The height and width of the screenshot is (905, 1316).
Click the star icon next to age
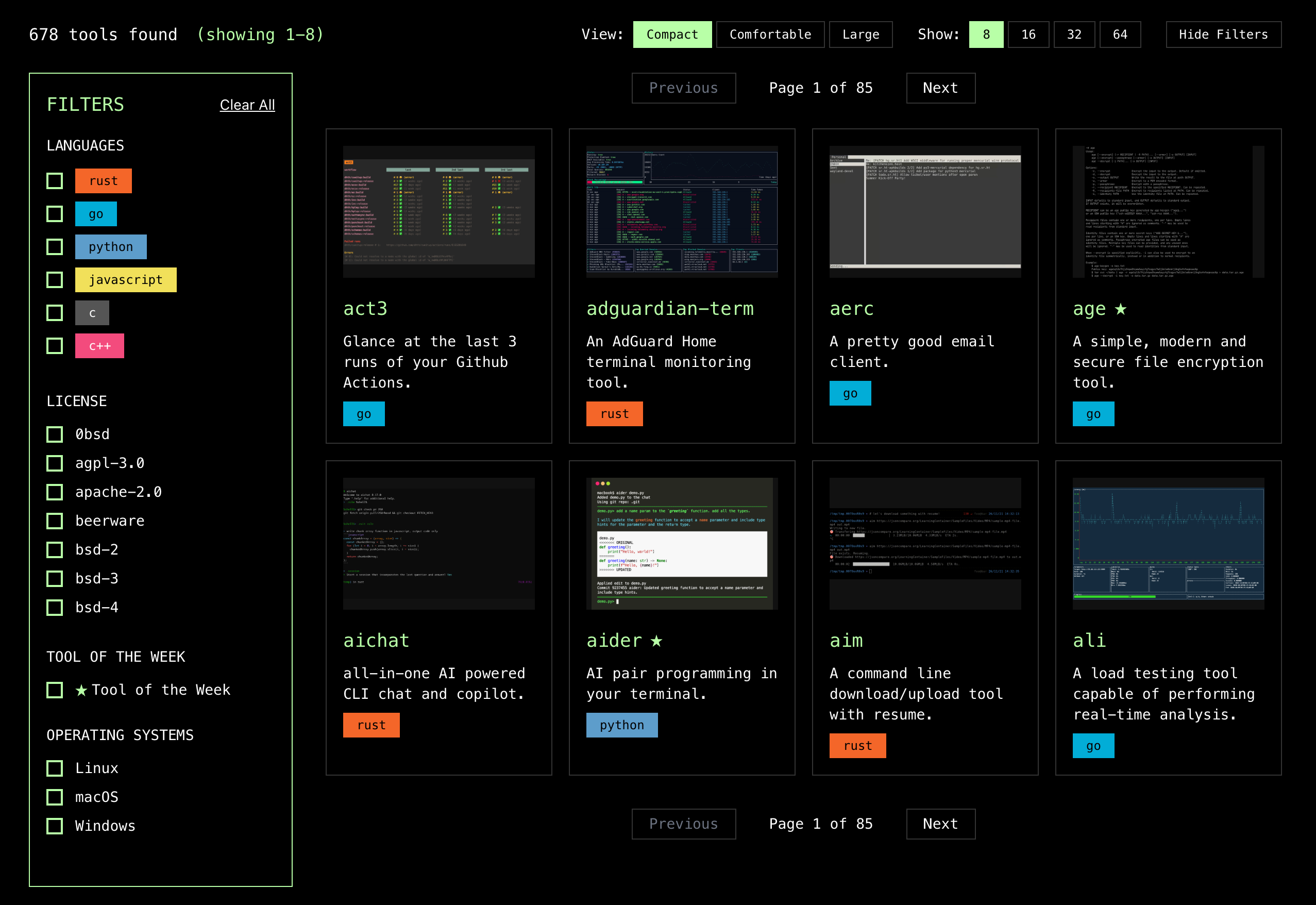[x=1120, y=309]
